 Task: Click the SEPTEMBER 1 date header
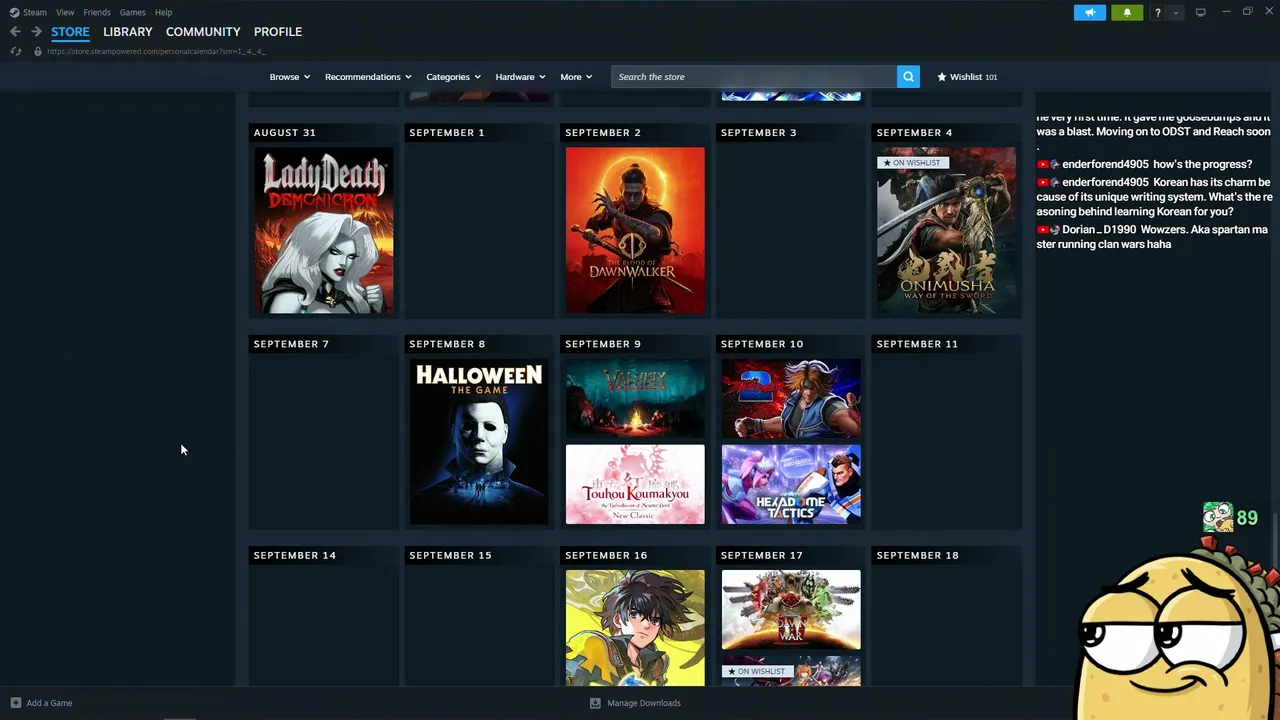447,133
